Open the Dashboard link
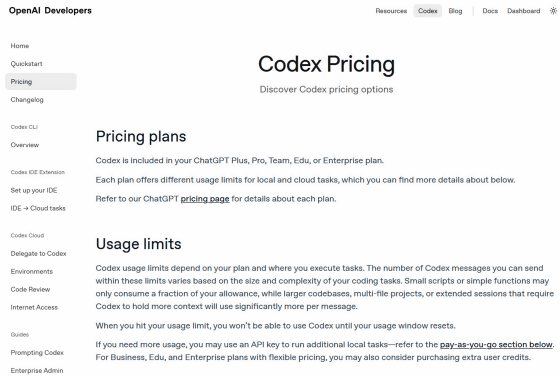The image size is (560, 376). (524, 11)
